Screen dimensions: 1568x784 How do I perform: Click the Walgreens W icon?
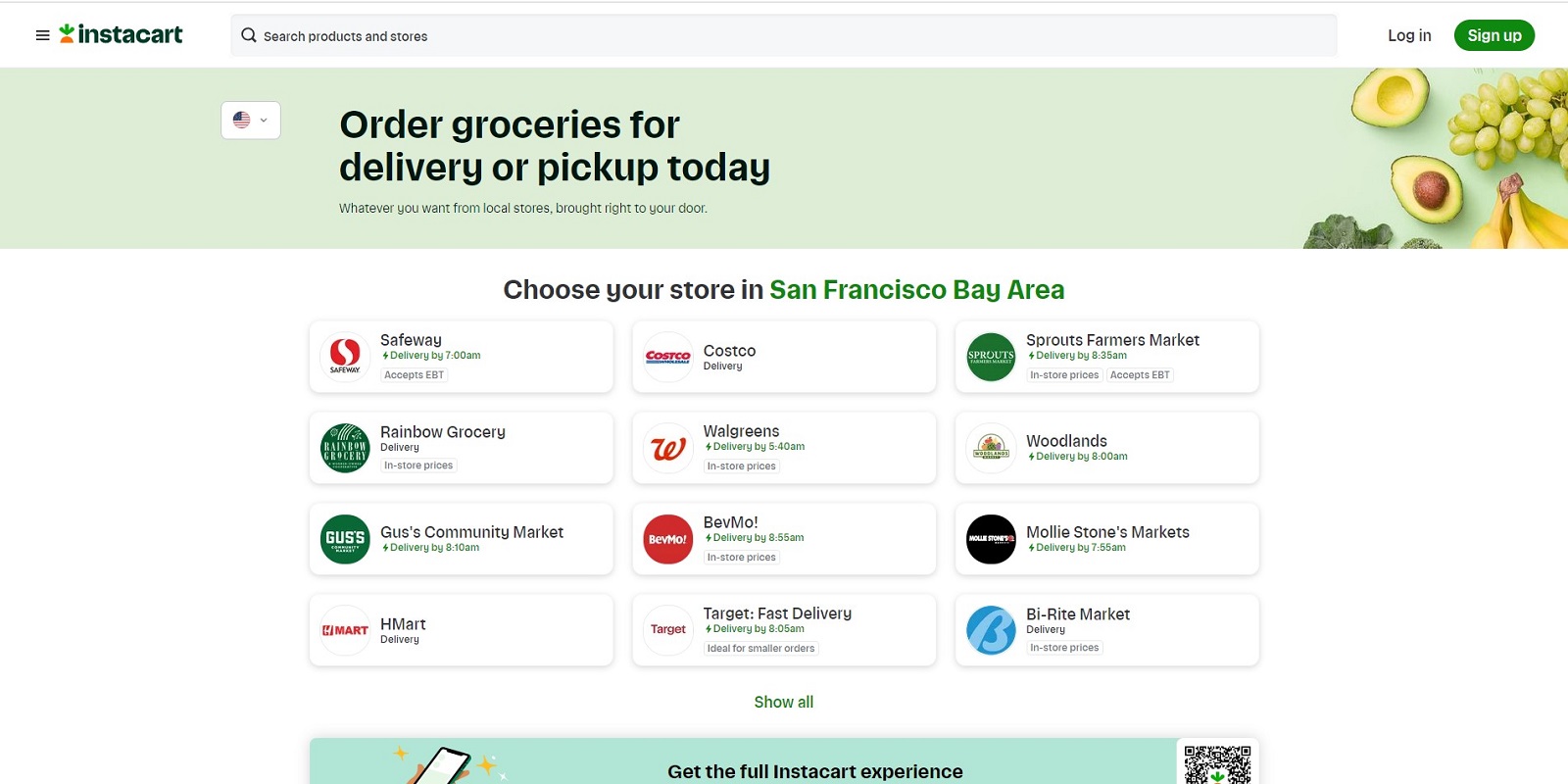(667, 447)
